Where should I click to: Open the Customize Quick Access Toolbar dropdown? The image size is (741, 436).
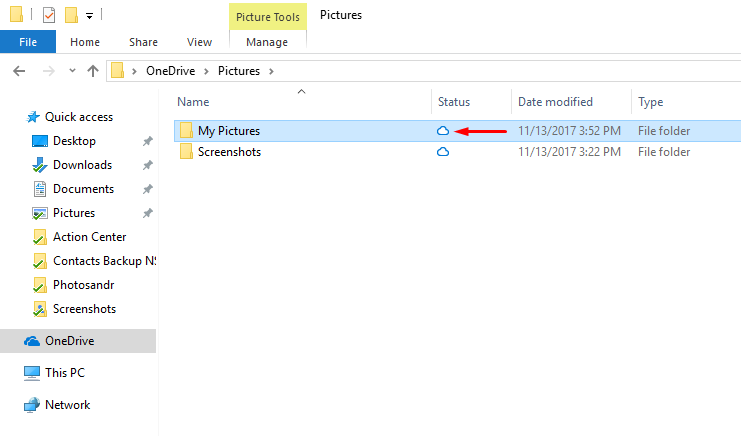(x=89, y=16)
